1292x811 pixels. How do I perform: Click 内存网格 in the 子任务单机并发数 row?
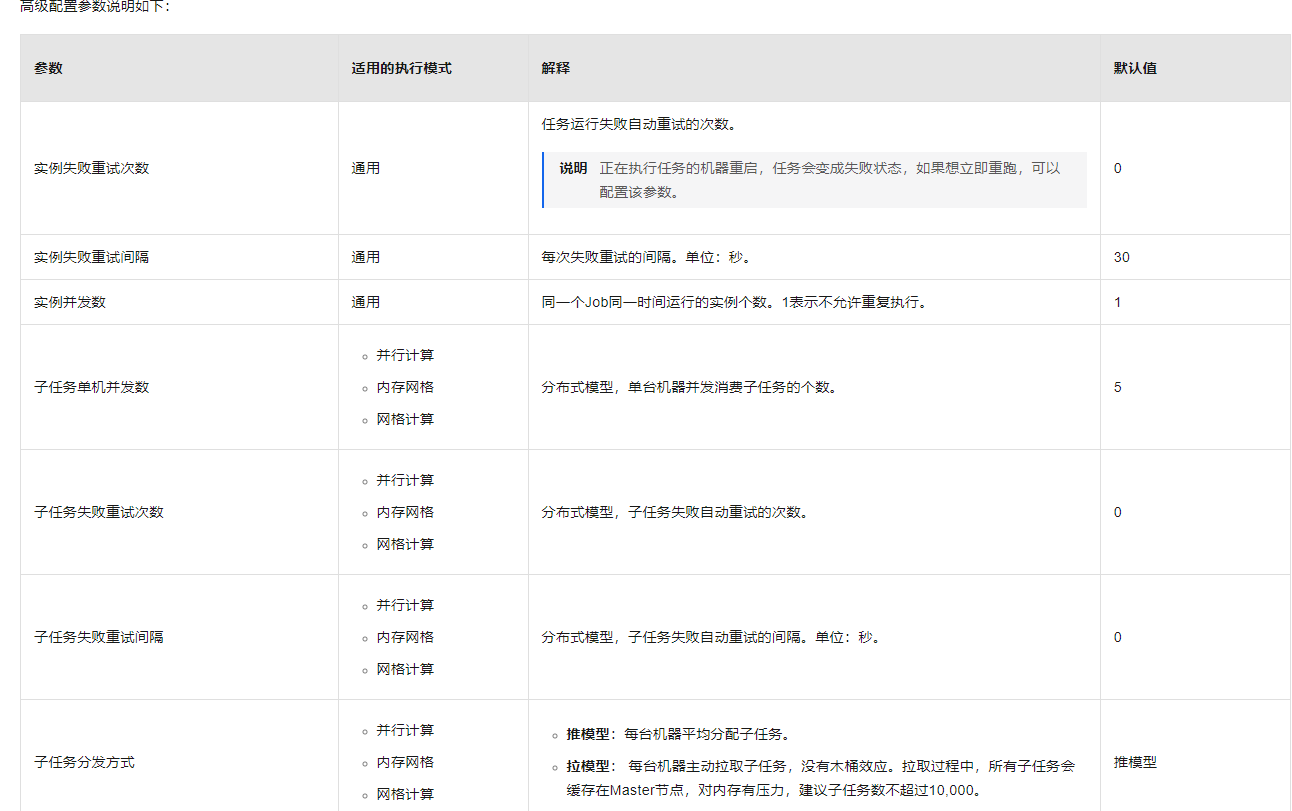click(x=405, y=387)
